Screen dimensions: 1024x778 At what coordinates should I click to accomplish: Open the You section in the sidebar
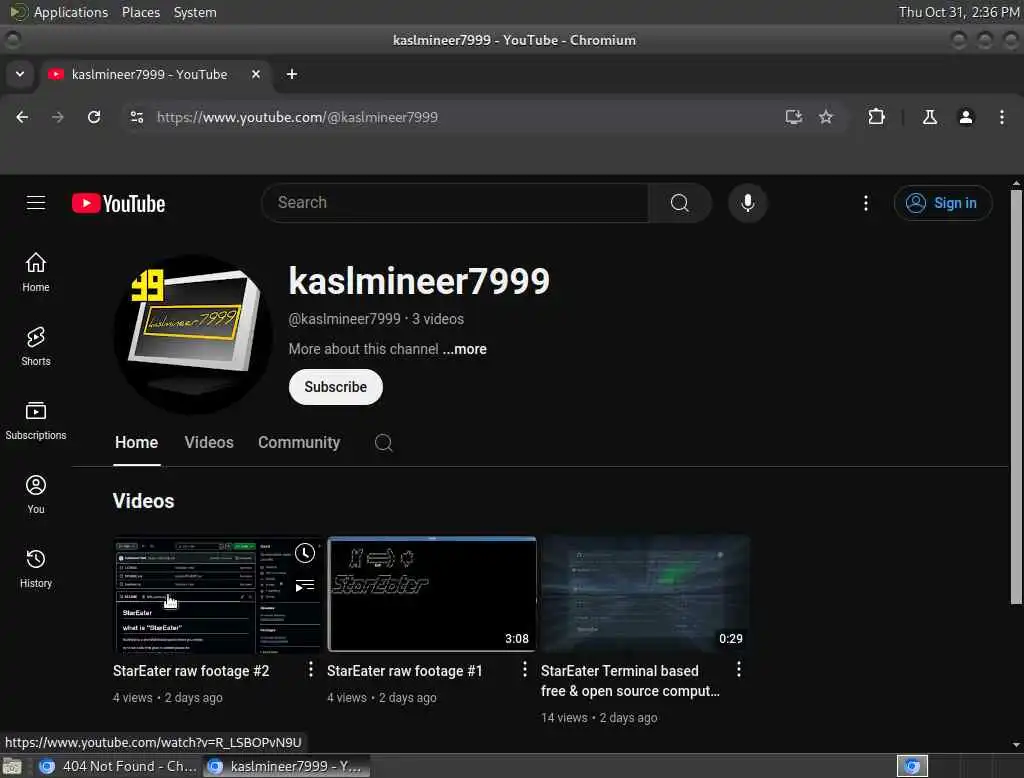(x=36, y=494)
